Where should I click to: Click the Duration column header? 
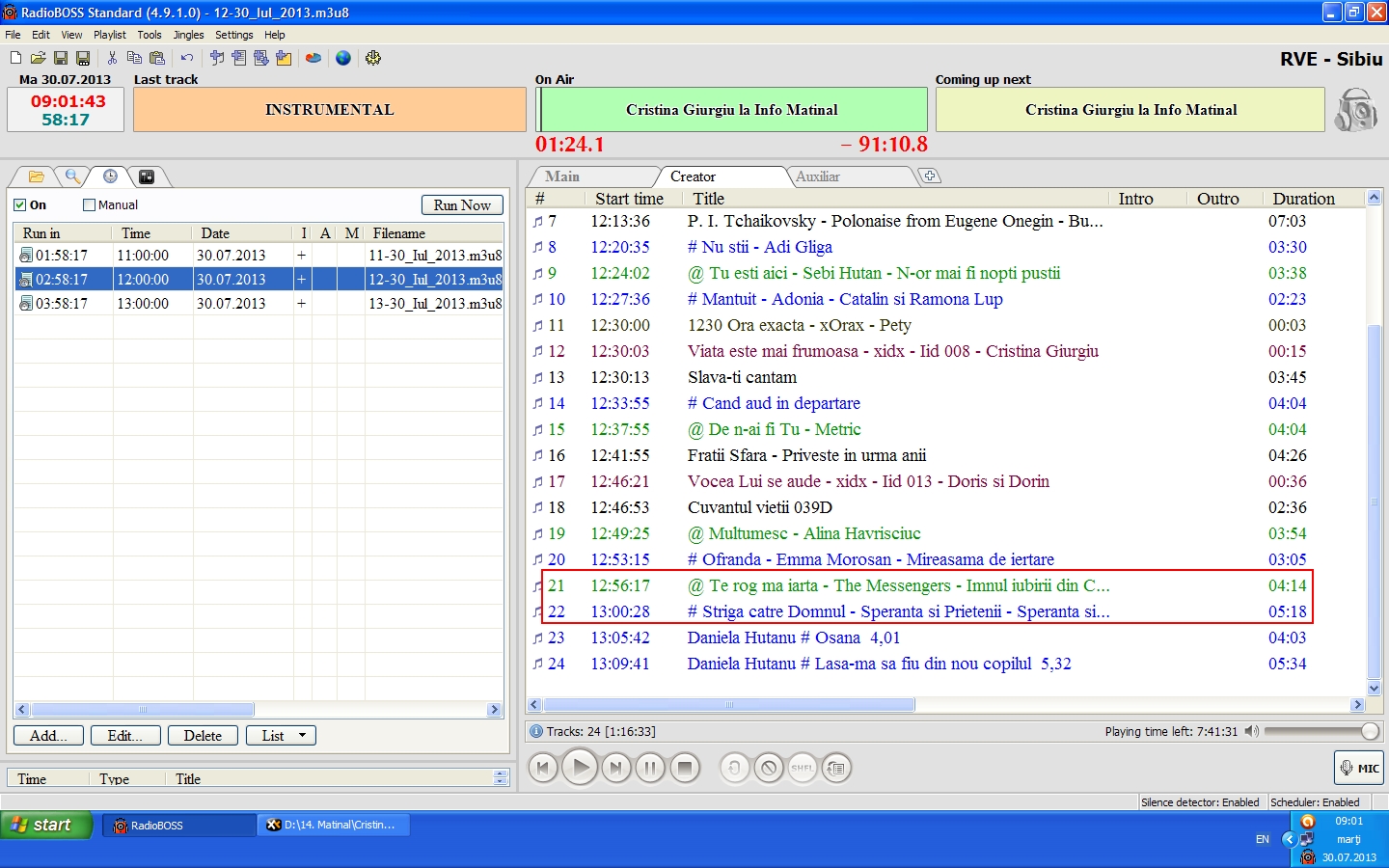[1303, 199]
